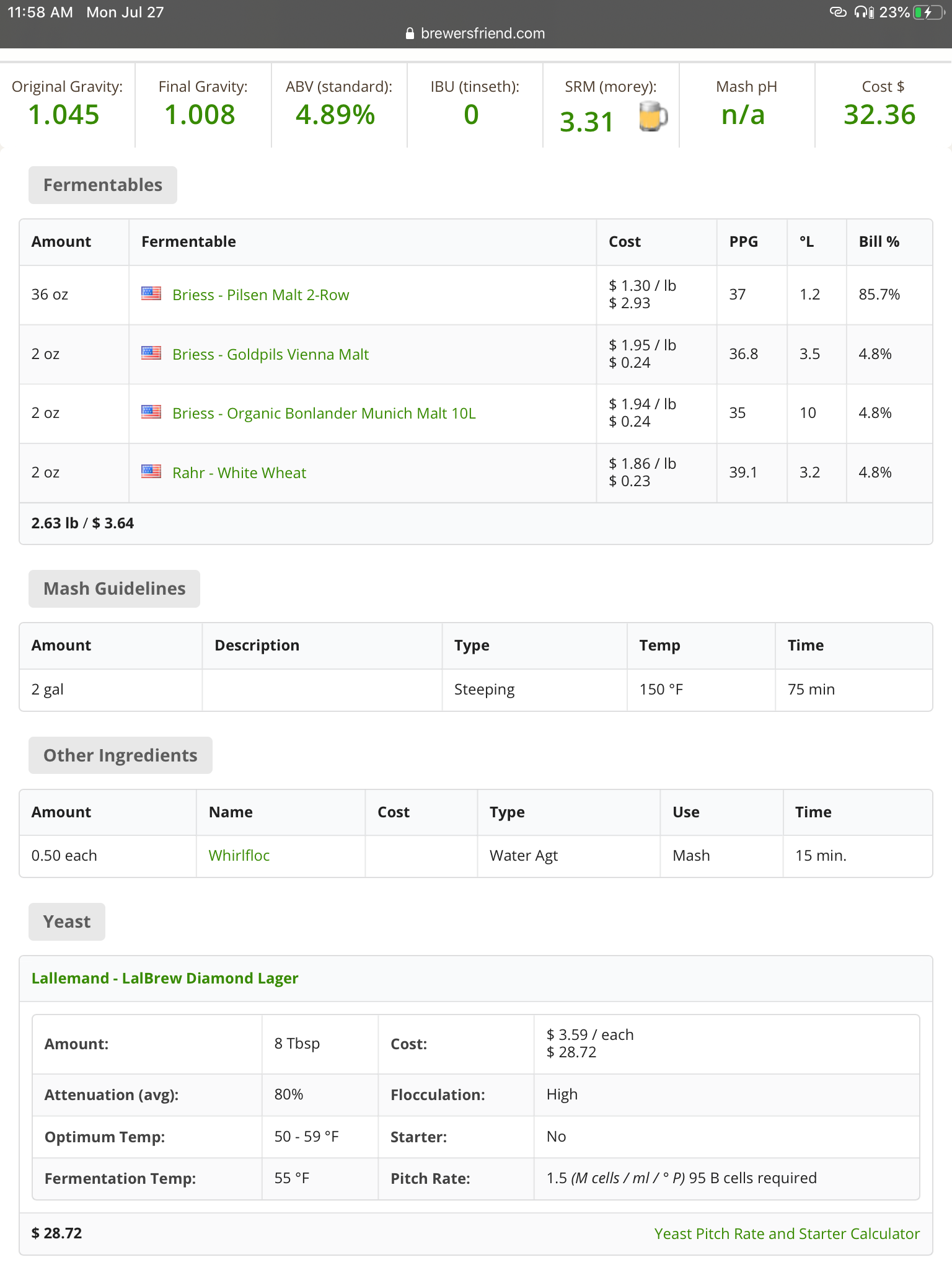Click the Mash pH n/a value

(743, 115)
